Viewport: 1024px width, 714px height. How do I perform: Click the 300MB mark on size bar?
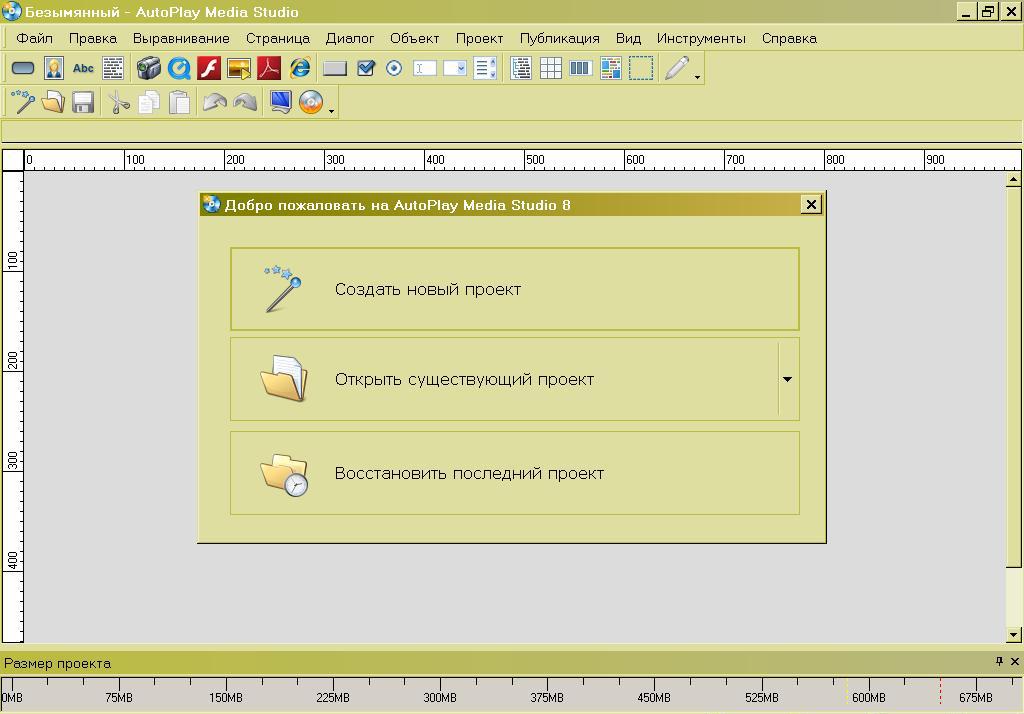[440, 698]
